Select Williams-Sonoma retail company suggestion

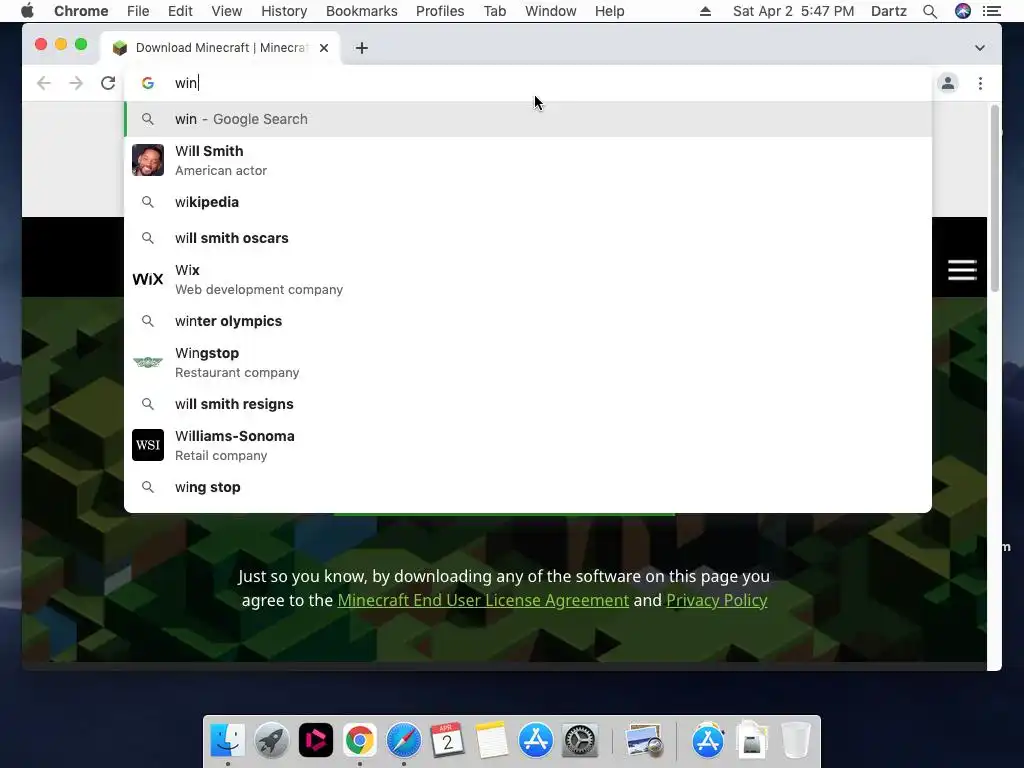click(528, 445)
